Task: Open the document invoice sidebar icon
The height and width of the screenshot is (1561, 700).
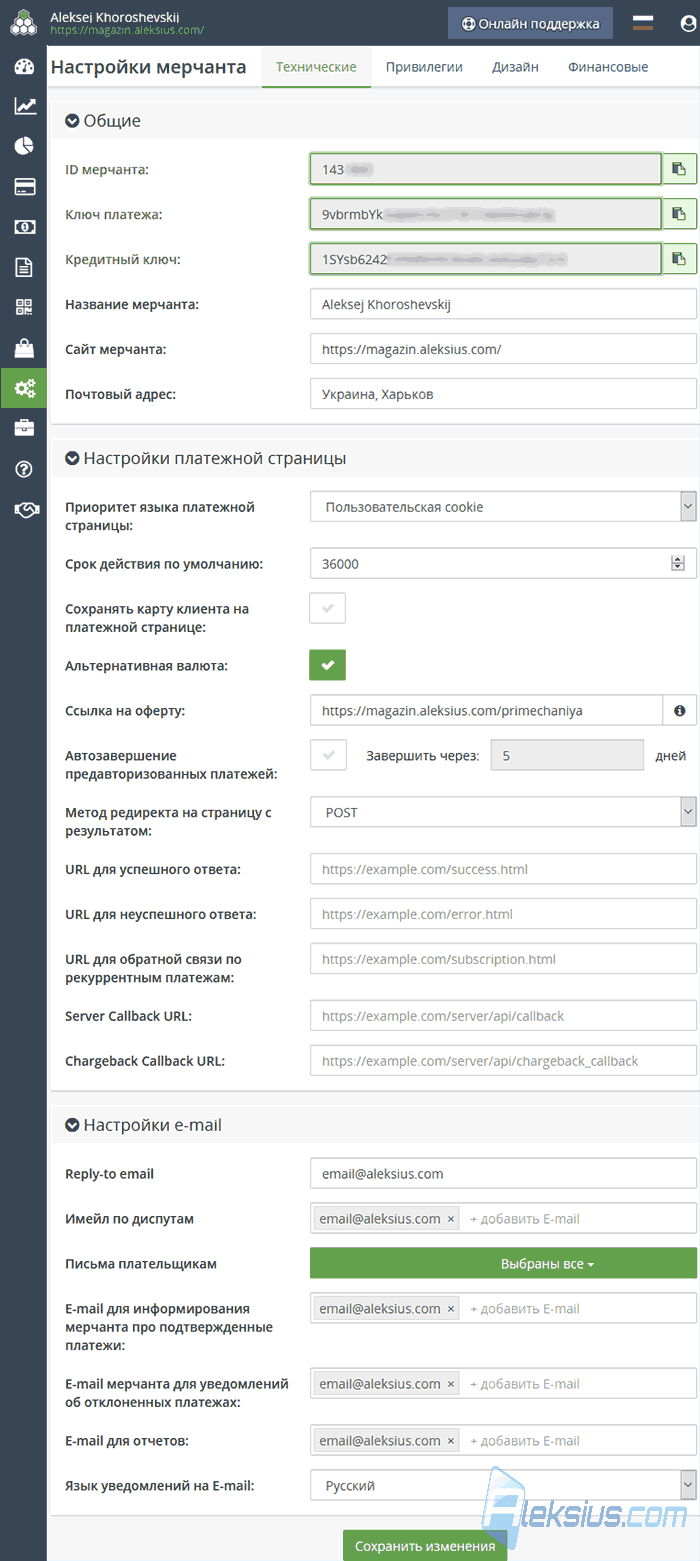Action: (24, 267)
